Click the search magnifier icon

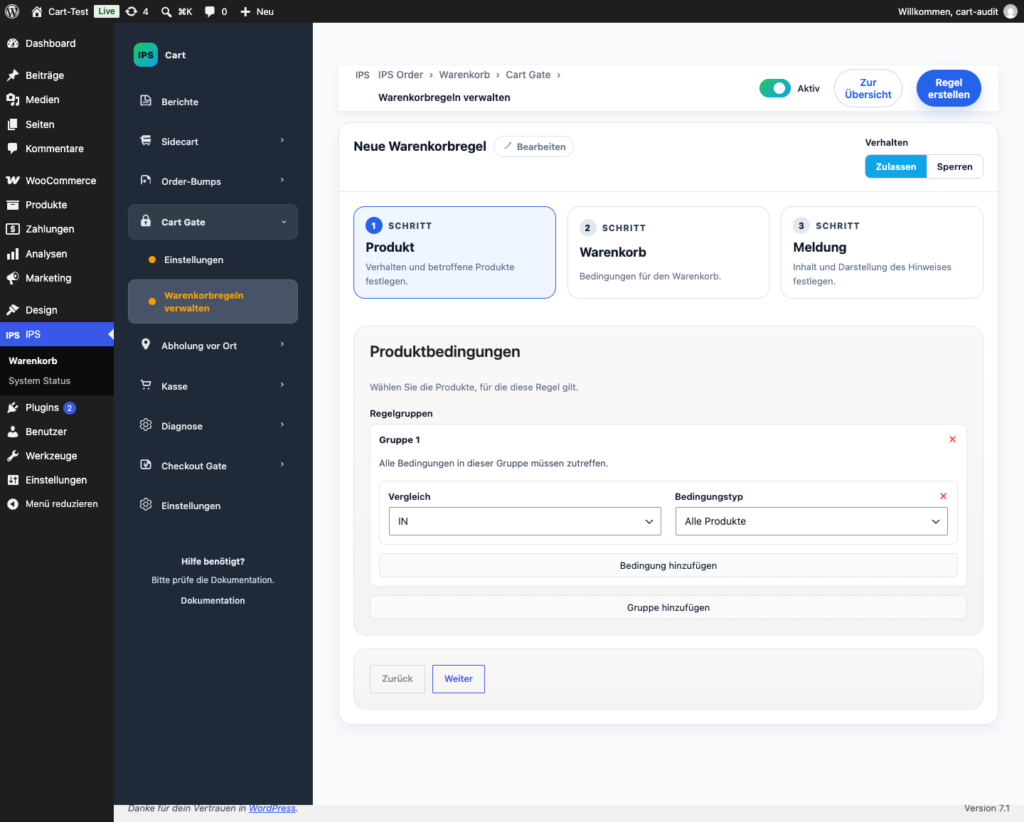(x=167, y=11)
